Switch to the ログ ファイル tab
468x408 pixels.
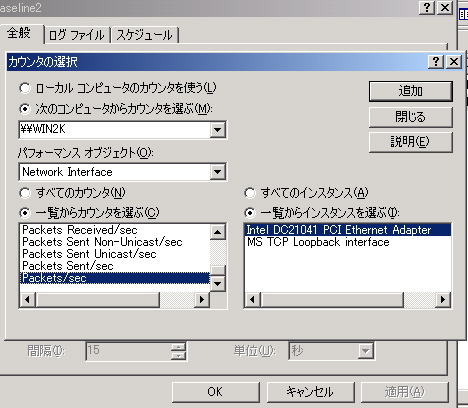tap(77, 35)
